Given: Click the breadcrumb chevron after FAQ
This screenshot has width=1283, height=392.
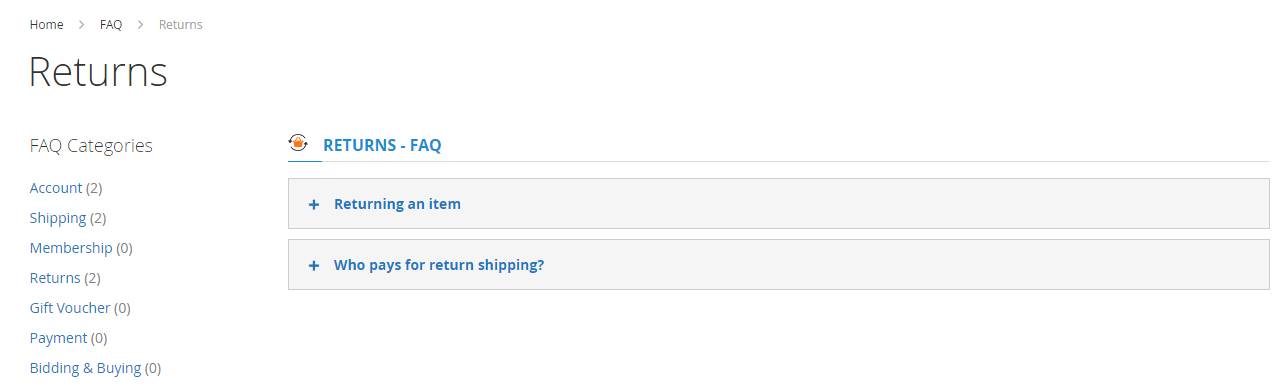Looking at the screenshot, I should coord(141,24).
